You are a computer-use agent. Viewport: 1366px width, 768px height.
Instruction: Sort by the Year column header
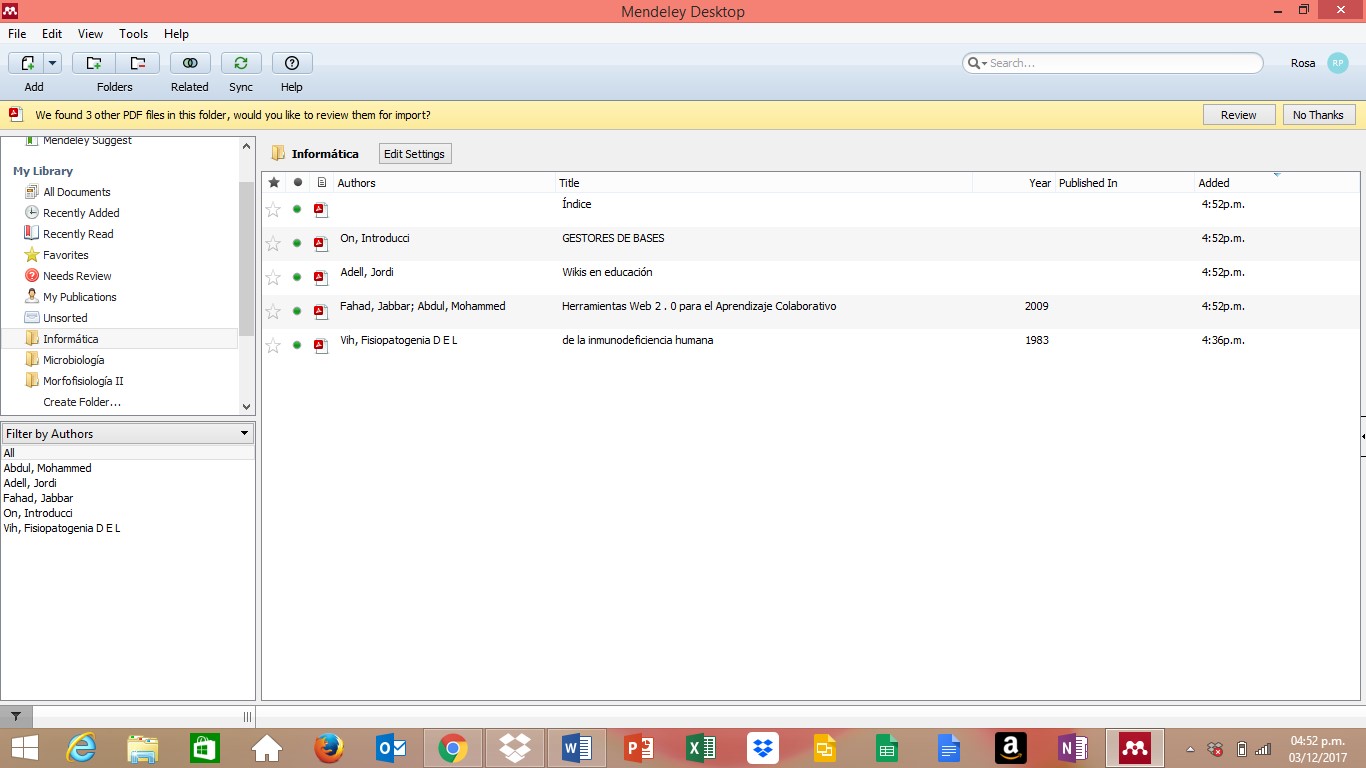pos(1014,183)
